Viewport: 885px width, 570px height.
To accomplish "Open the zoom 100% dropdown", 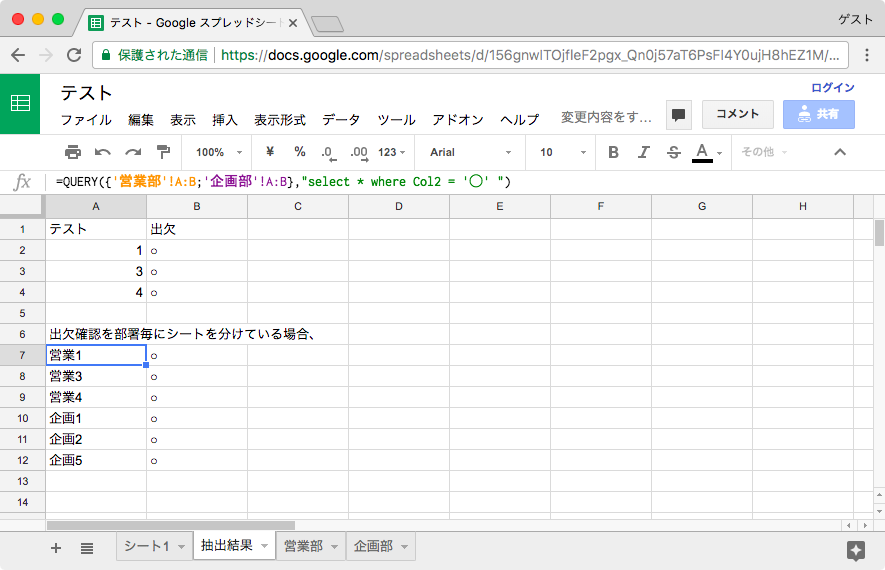I will point(219,152).
